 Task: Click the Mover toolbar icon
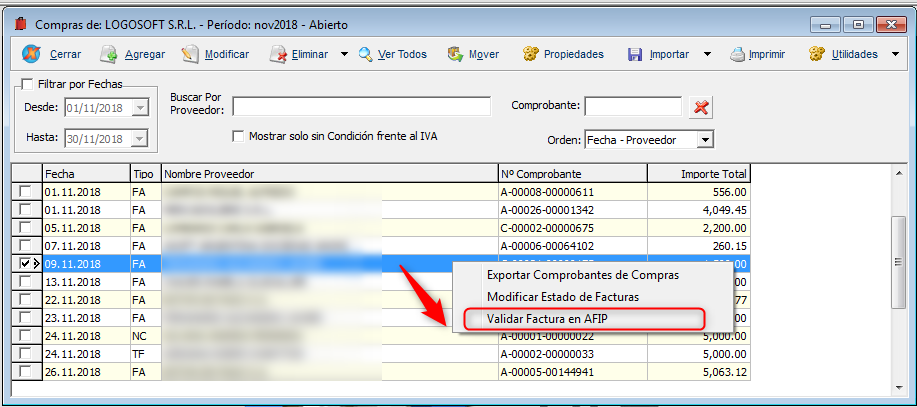point(456,54)
